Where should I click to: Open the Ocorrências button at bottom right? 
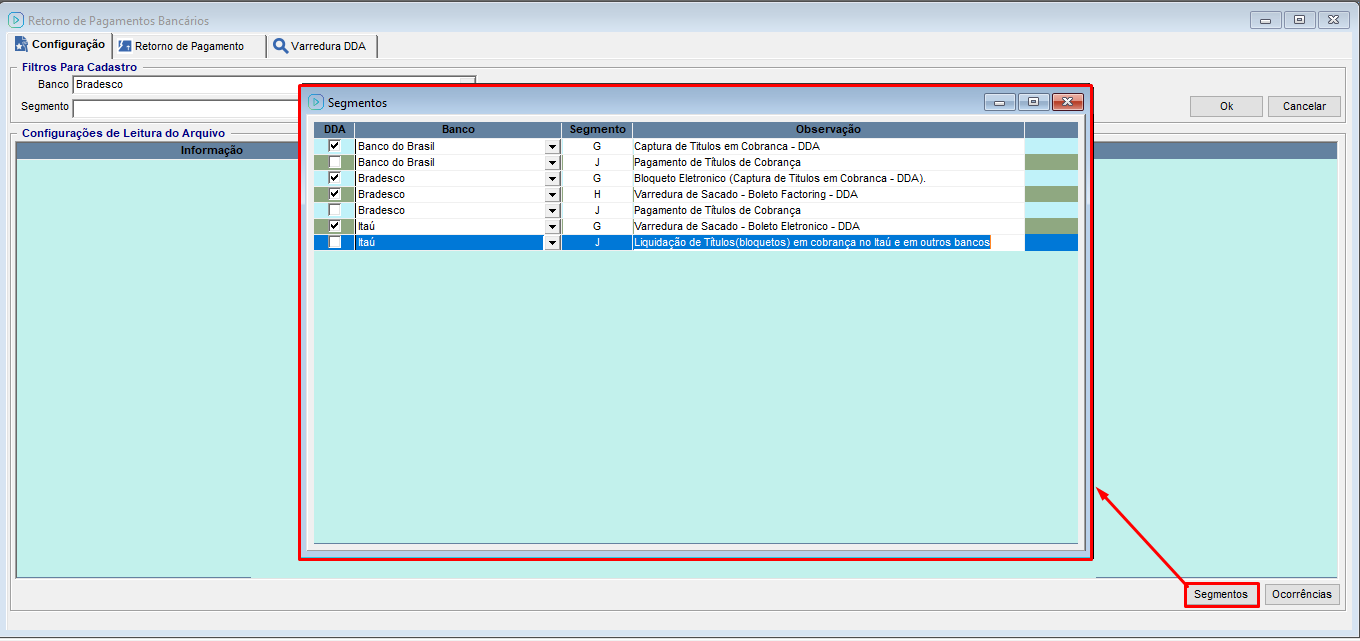(1301, 594)
